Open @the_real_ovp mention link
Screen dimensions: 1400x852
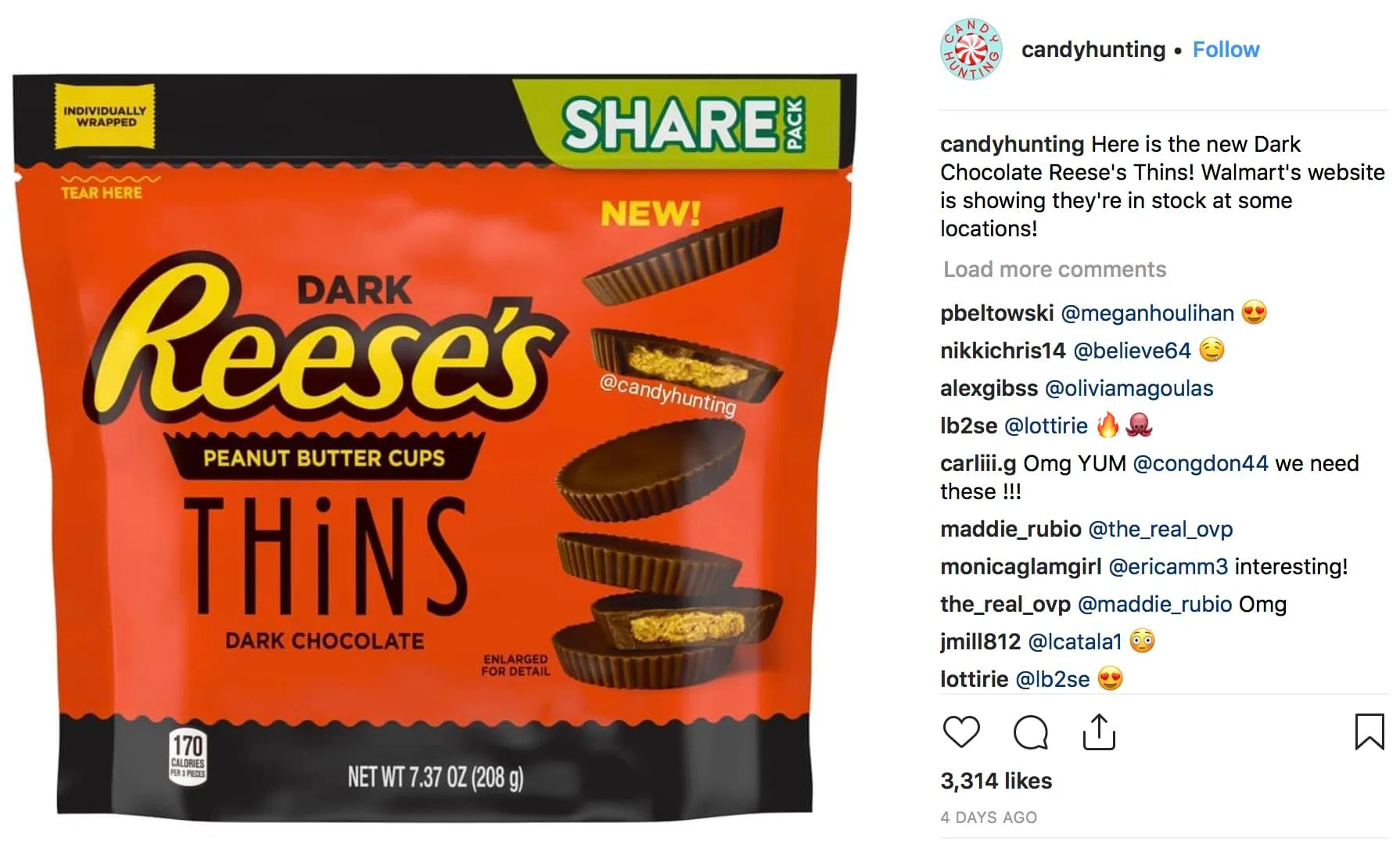(1161, 529)
